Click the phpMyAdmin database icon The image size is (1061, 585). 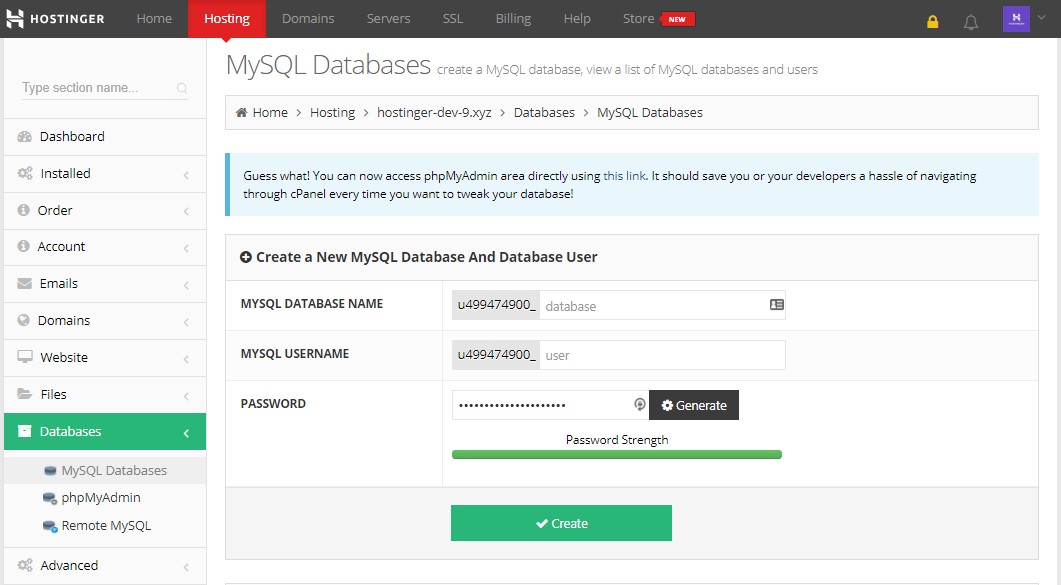coord(49,498)
